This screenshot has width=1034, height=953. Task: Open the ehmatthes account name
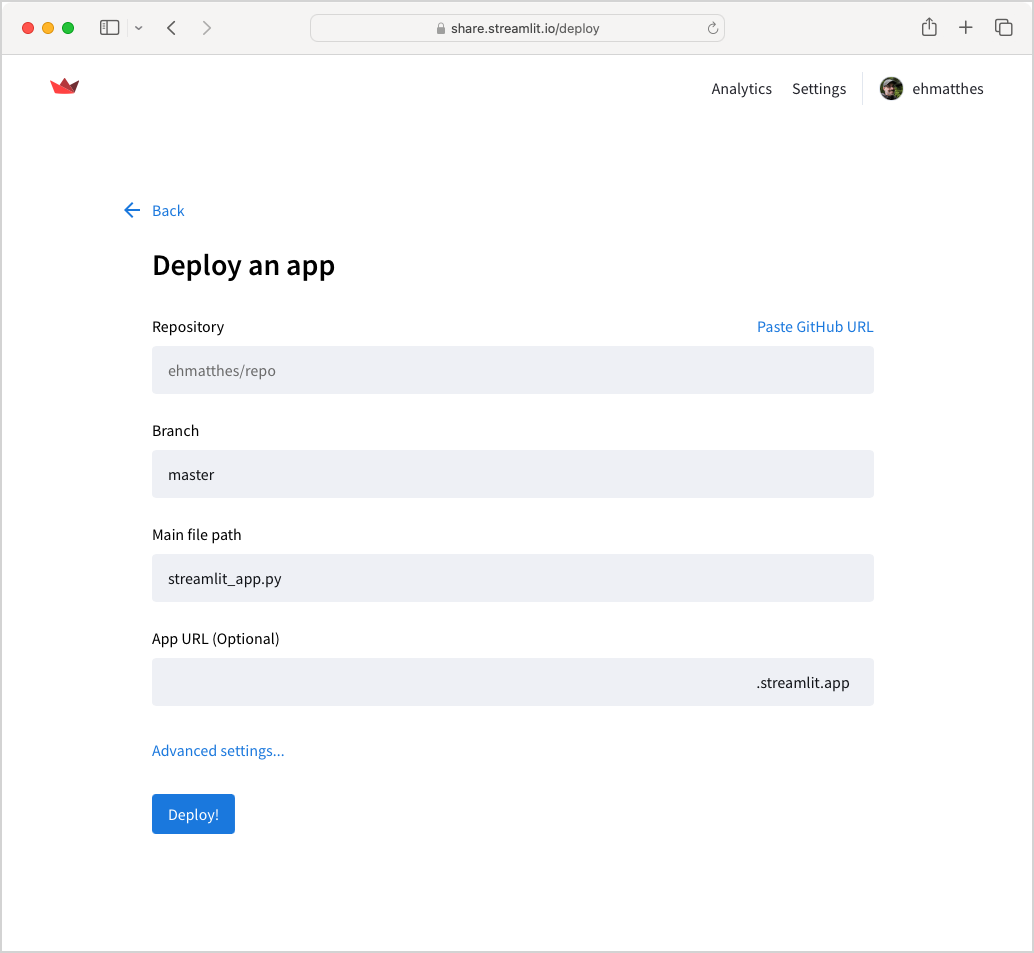coord(948,89)
